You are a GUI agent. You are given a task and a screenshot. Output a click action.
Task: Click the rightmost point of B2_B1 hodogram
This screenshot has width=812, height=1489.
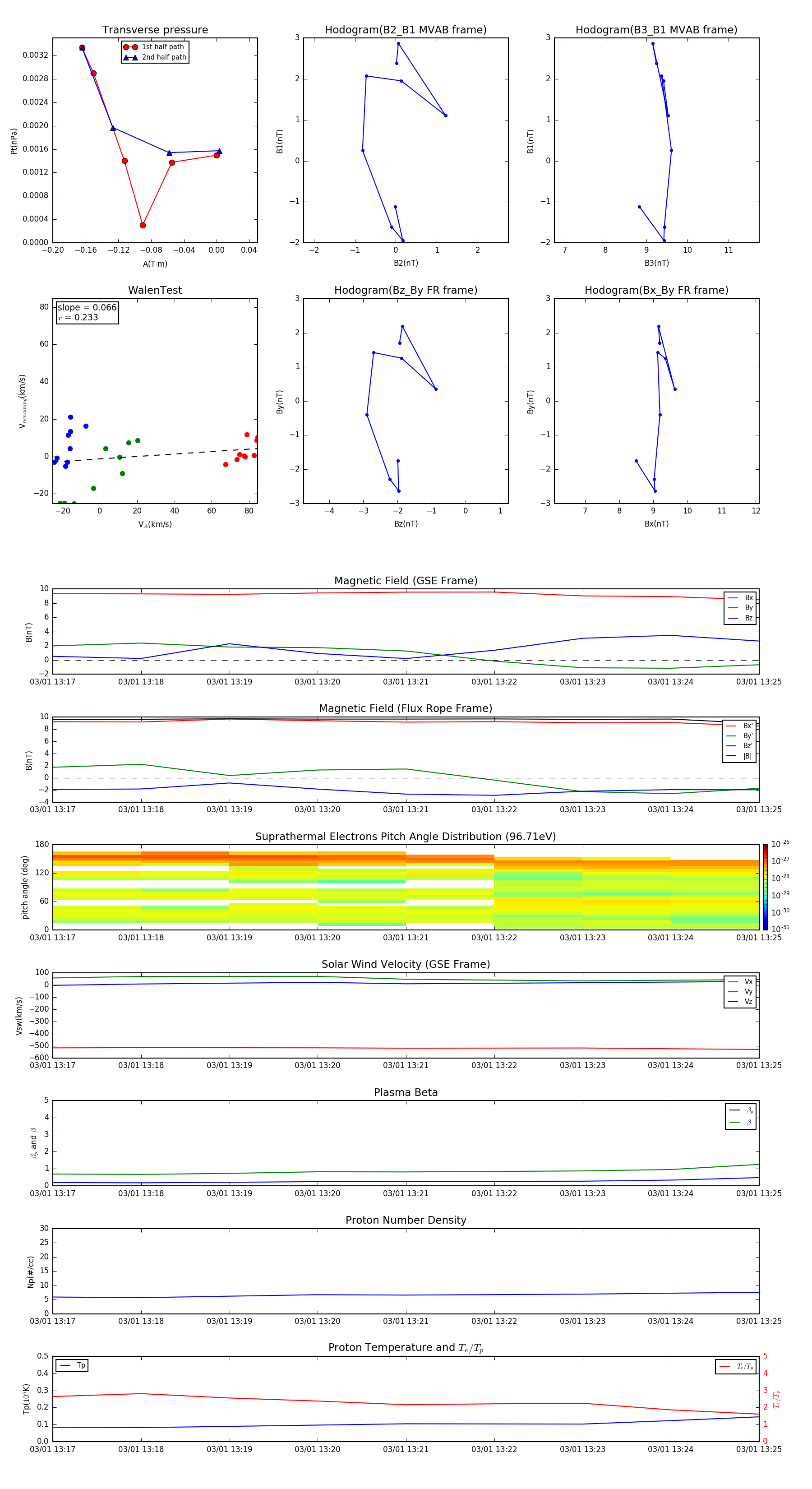pyautogui.click(x=446, y=116)
